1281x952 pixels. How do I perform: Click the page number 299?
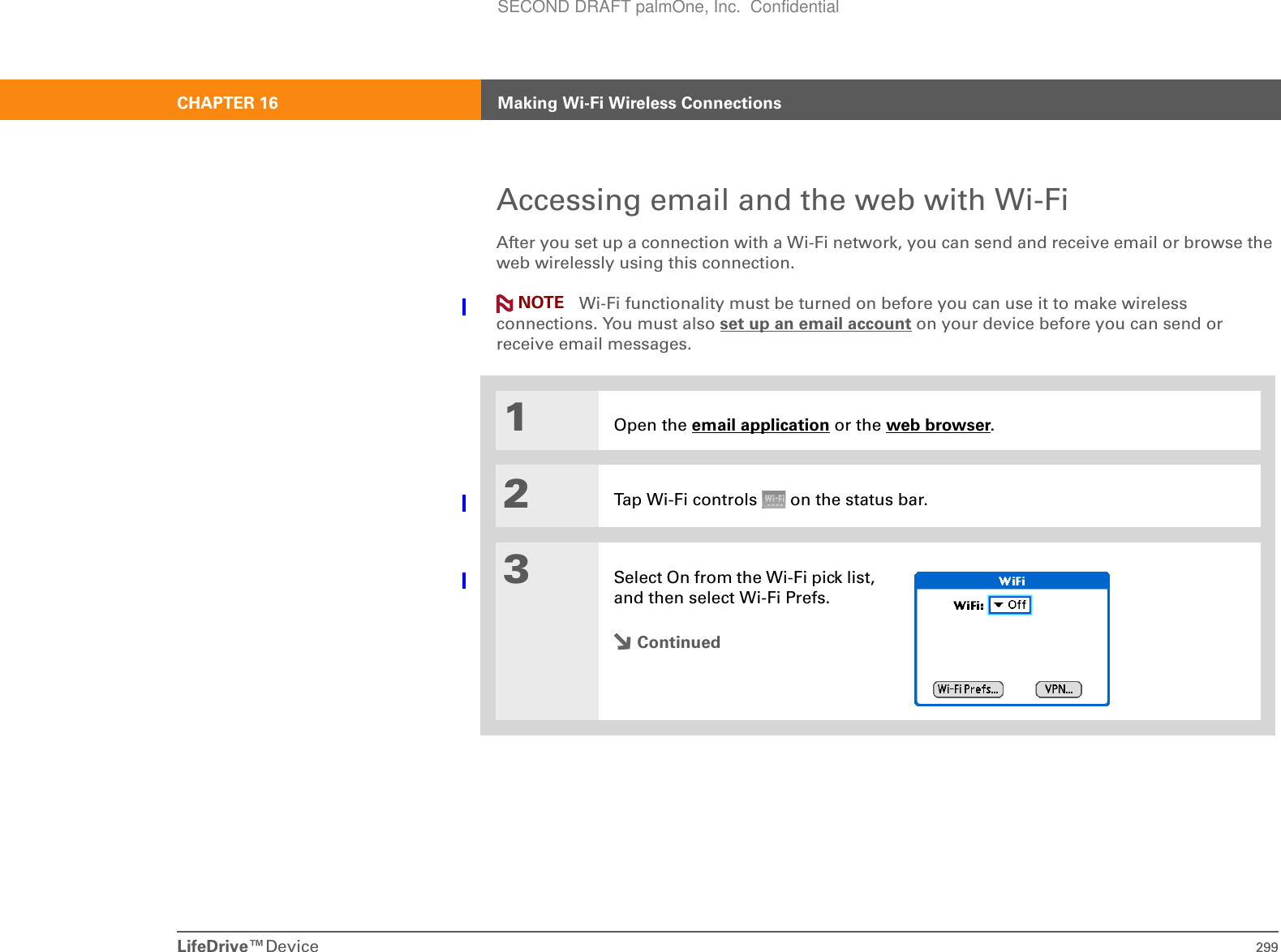[x=1266, y=946]
